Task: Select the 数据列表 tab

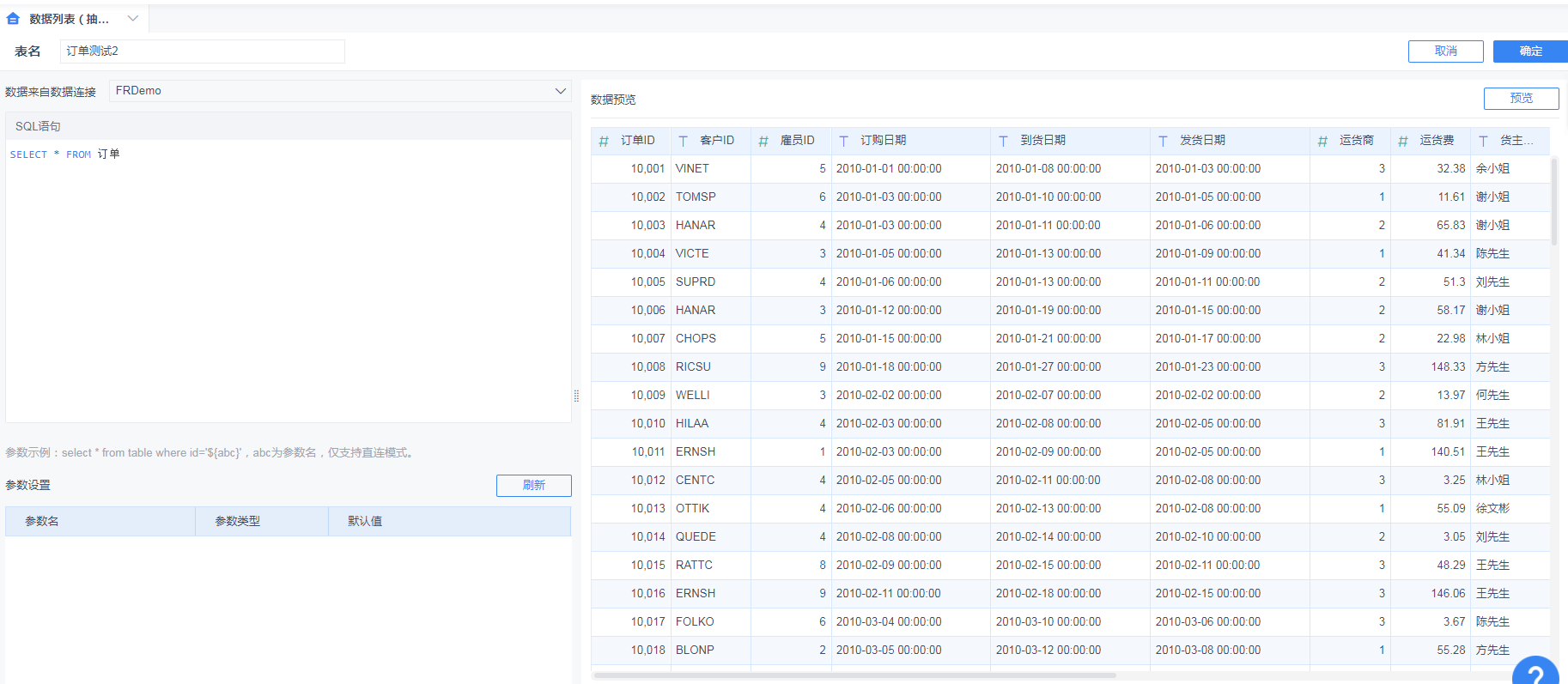Action: (69, 19)
